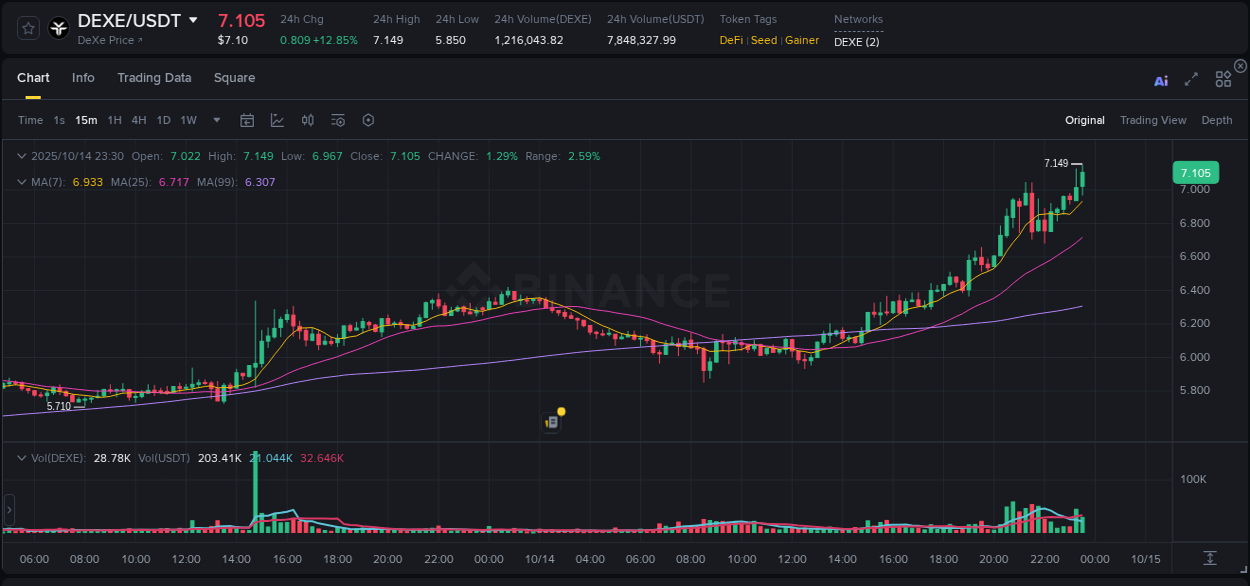This screenshot has height=586, width=1250.
Task: Select the 1D timeframe
Action: pyautogui.click(x=163, y=120)
